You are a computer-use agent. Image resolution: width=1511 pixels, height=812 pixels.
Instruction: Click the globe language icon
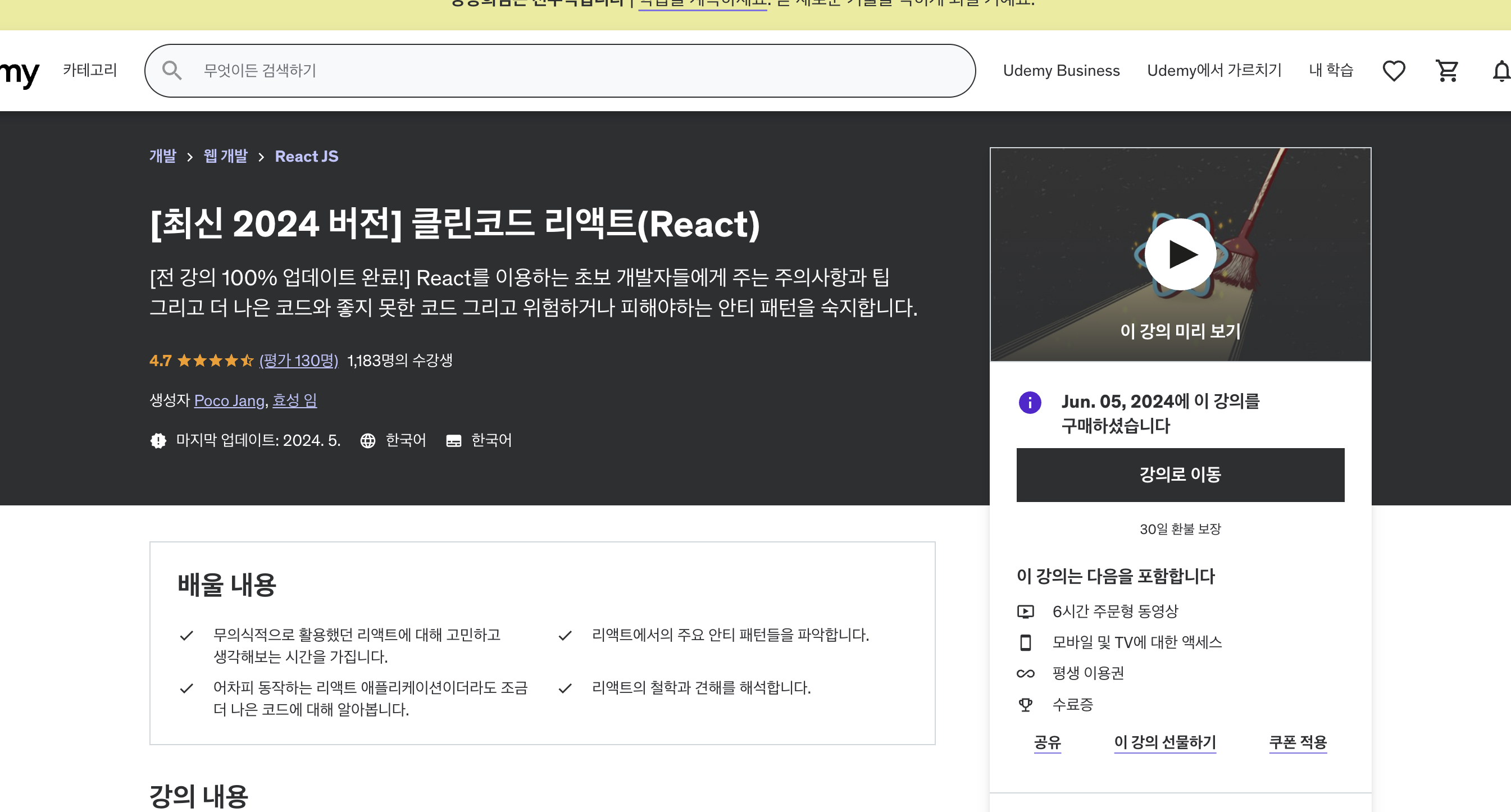368,441
